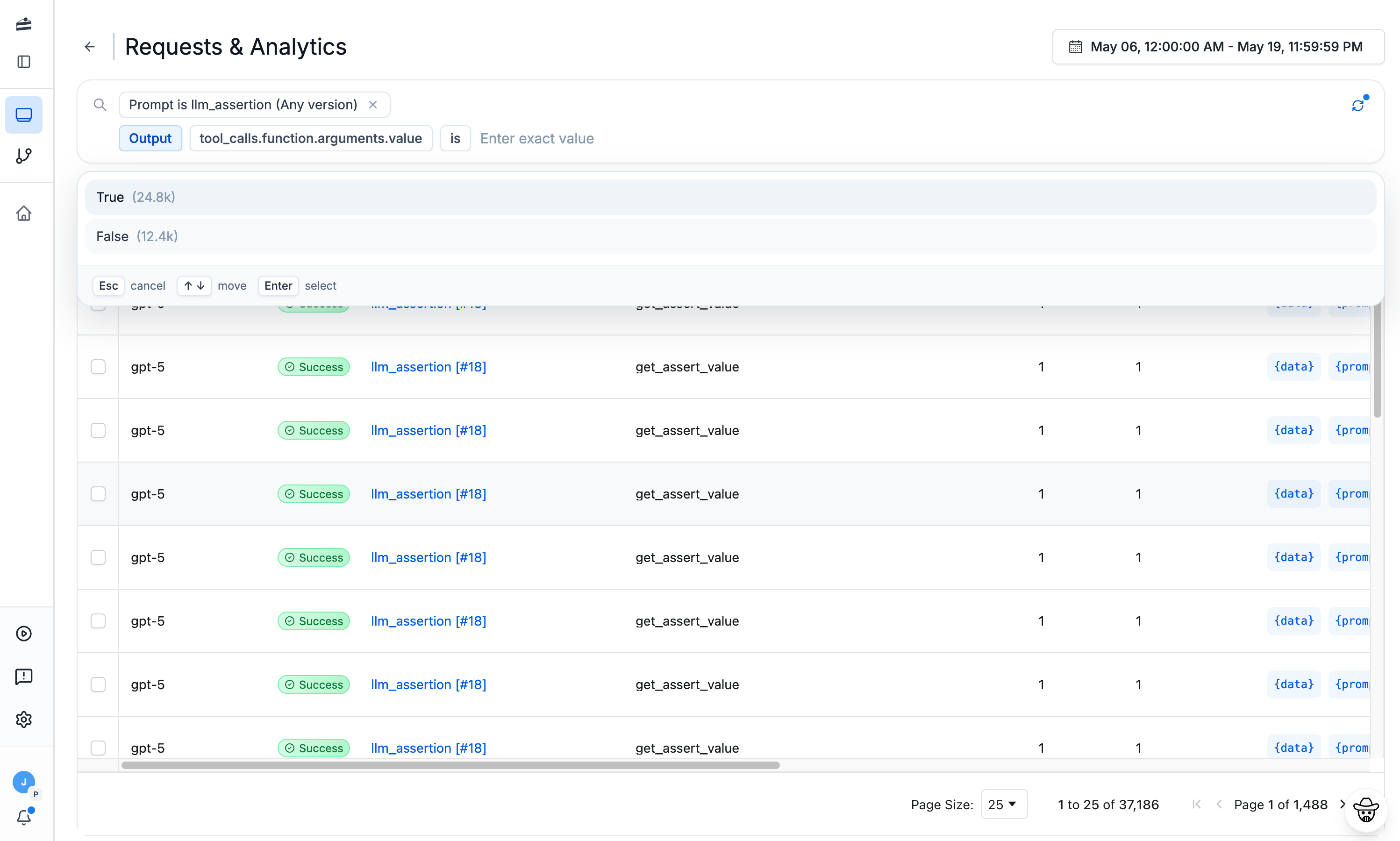The image size is (1400, 841).
Task: Click the Success badge in fourth full row
Action: (314, 557)
